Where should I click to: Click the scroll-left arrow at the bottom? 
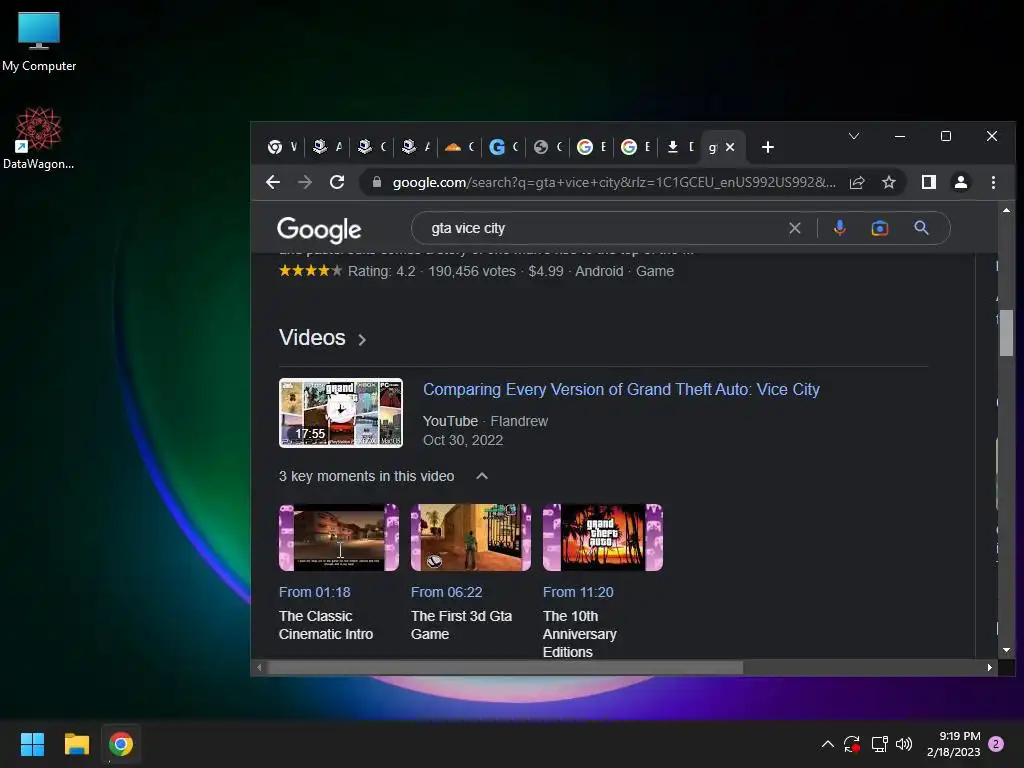(259, 667)
